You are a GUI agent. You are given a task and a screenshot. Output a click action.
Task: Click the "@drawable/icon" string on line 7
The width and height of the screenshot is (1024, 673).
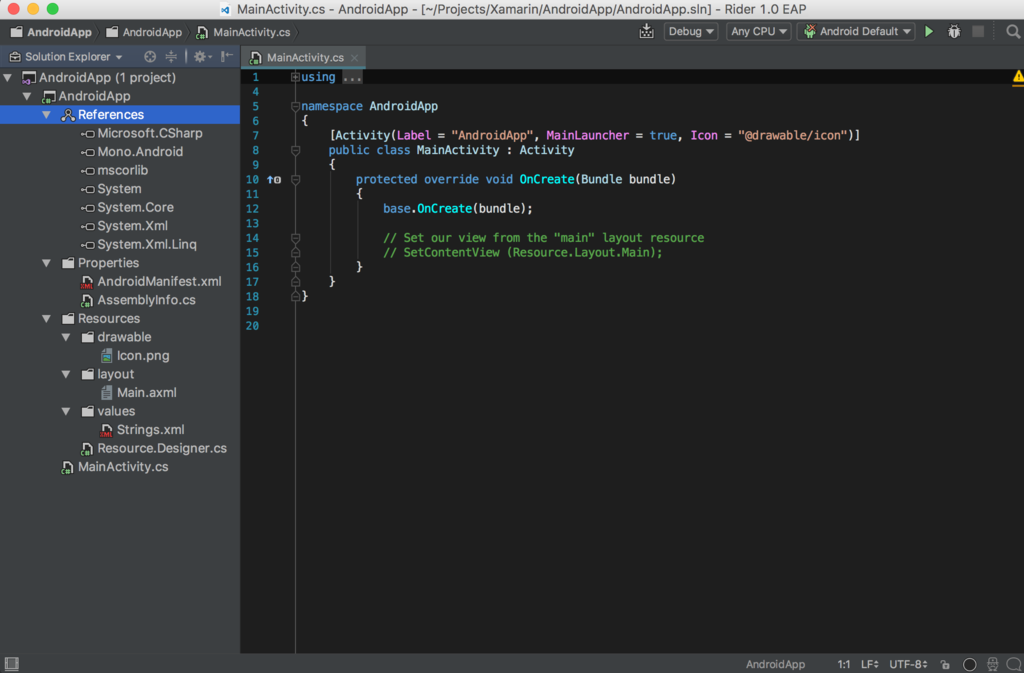(792, 136)
